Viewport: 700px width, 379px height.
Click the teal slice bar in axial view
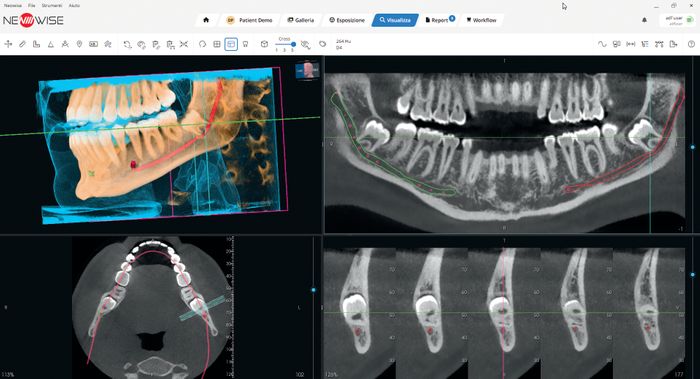202,308
